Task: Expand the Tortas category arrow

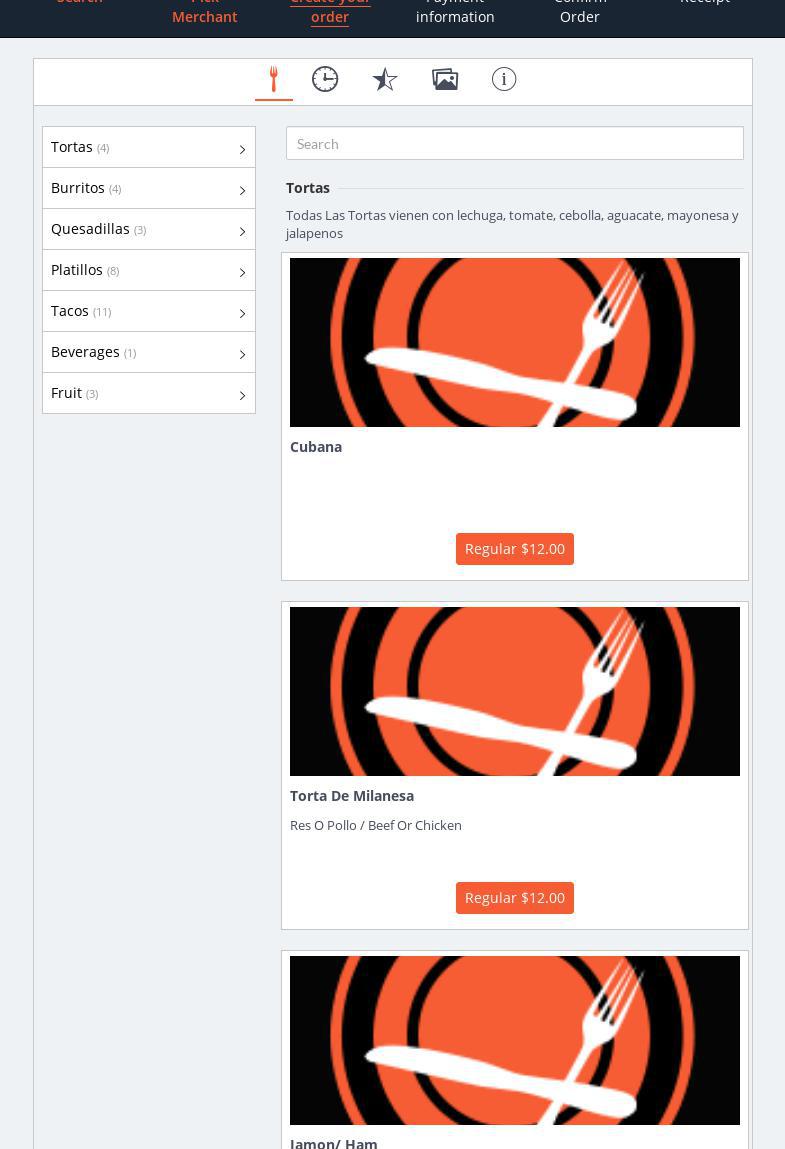Action: pos(242,149)
